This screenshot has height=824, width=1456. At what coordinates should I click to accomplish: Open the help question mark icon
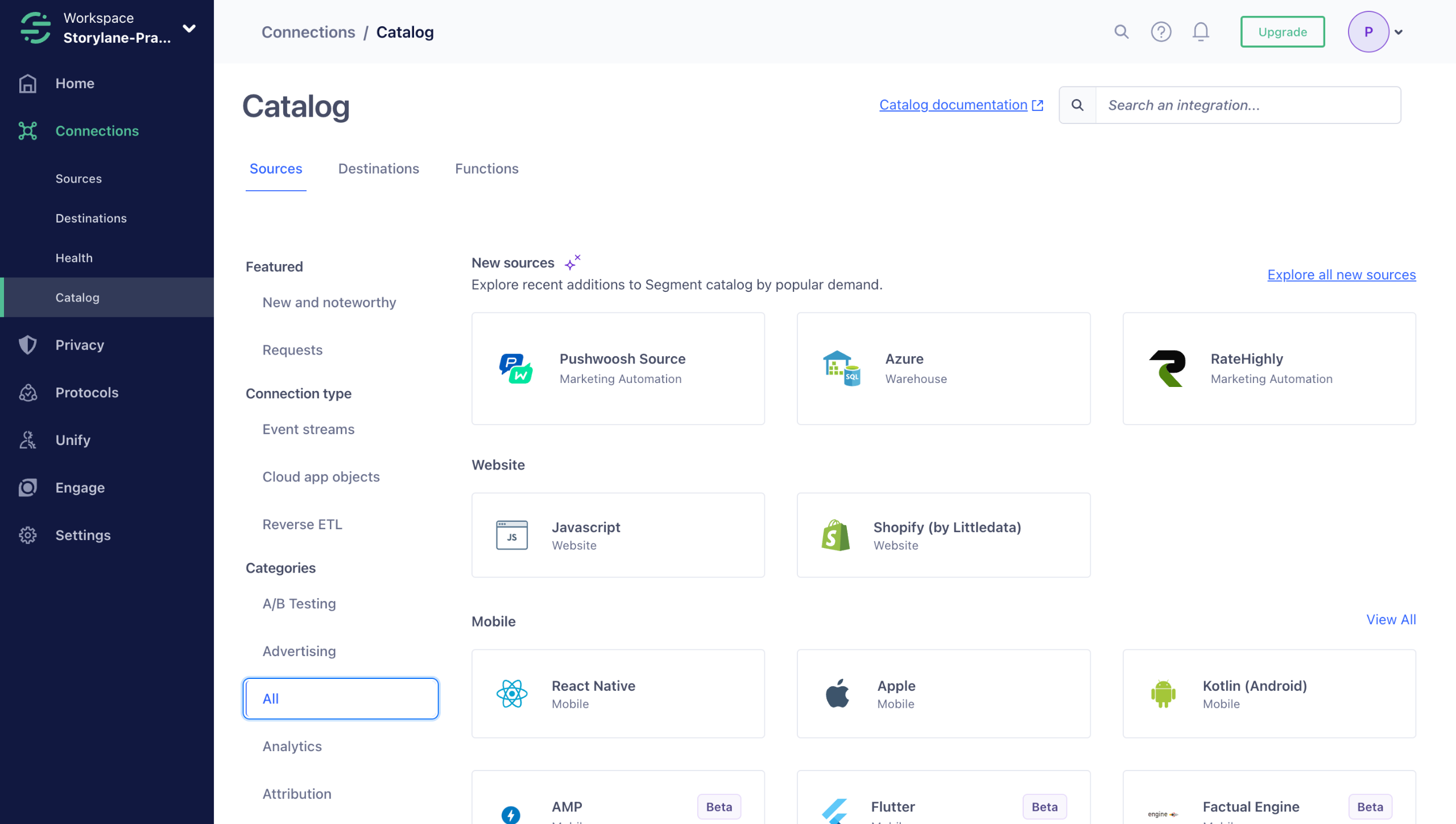click(1161, 32)
